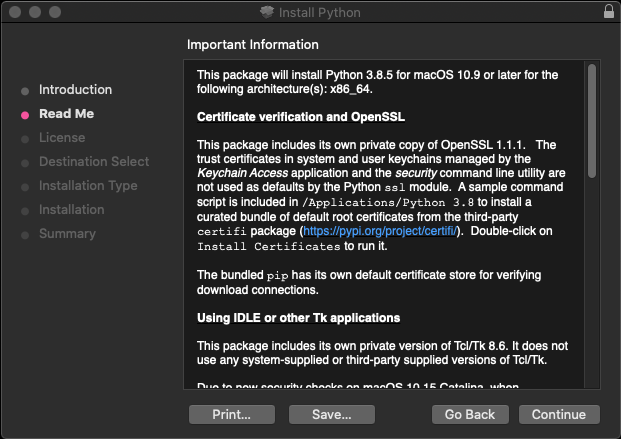
Task: Click the Print... button
Action: (232, 414)
